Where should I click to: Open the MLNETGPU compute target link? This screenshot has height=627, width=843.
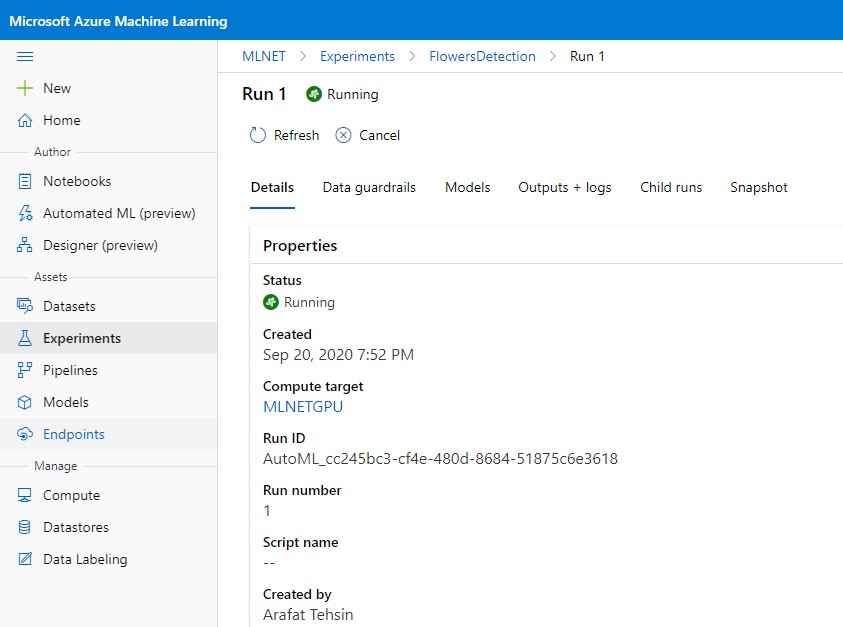click(x=302, y=406)
